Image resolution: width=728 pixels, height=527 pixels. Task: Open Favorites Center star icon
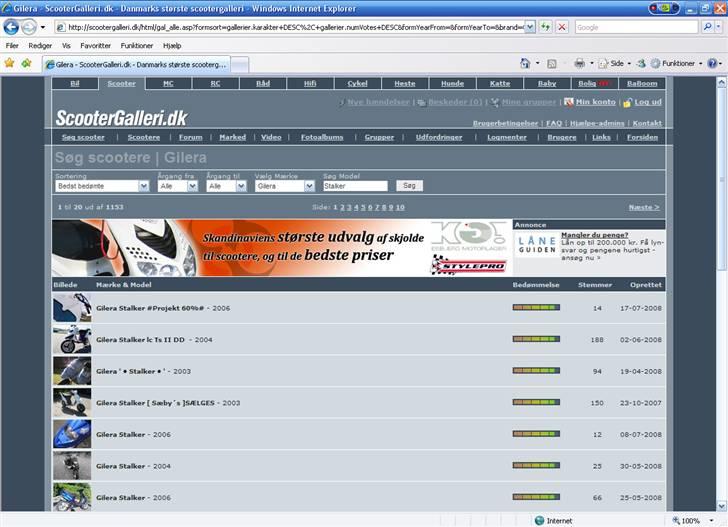(x=9, y=63)
